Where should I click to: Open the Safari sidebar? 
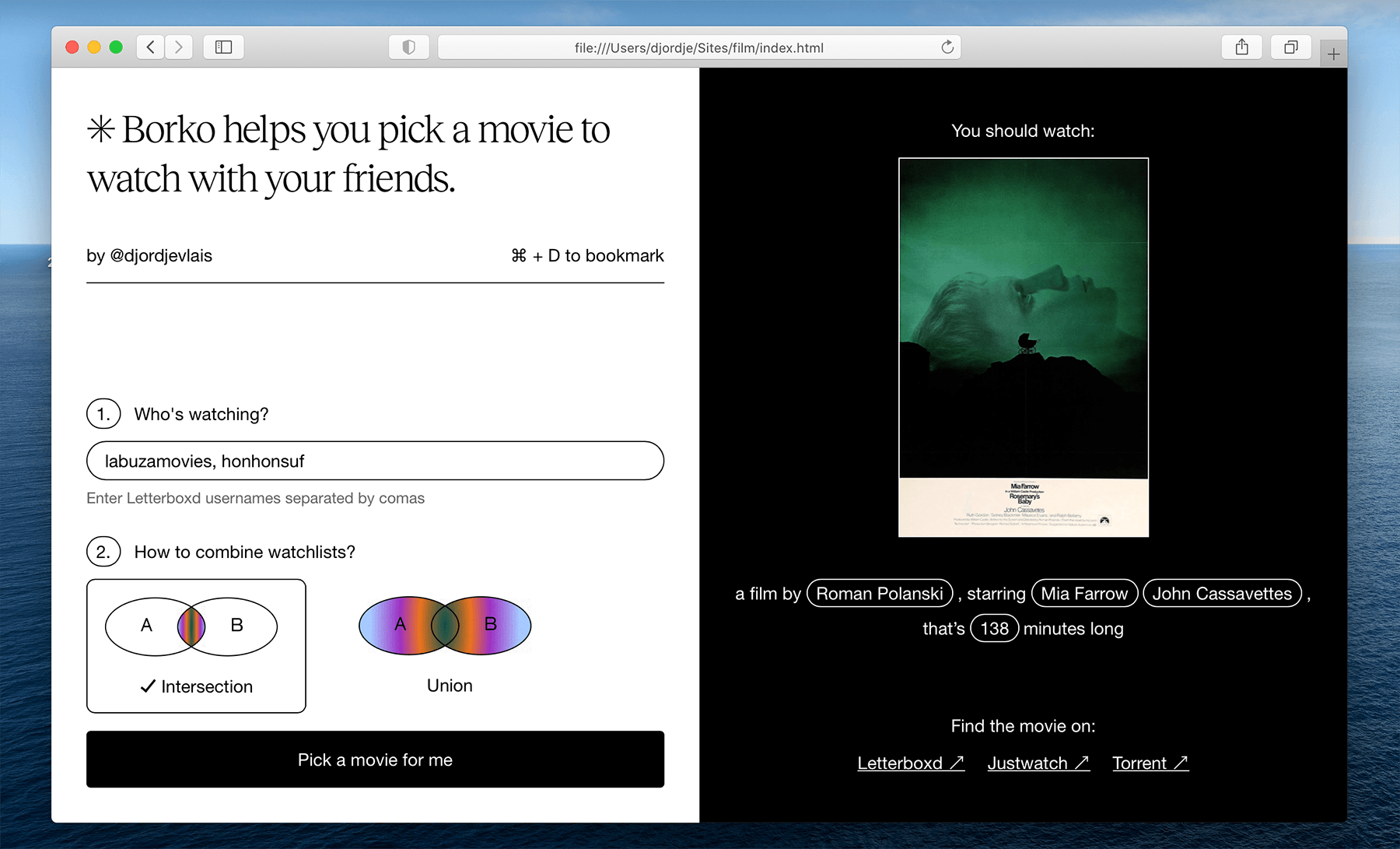(x=223, y=47)
